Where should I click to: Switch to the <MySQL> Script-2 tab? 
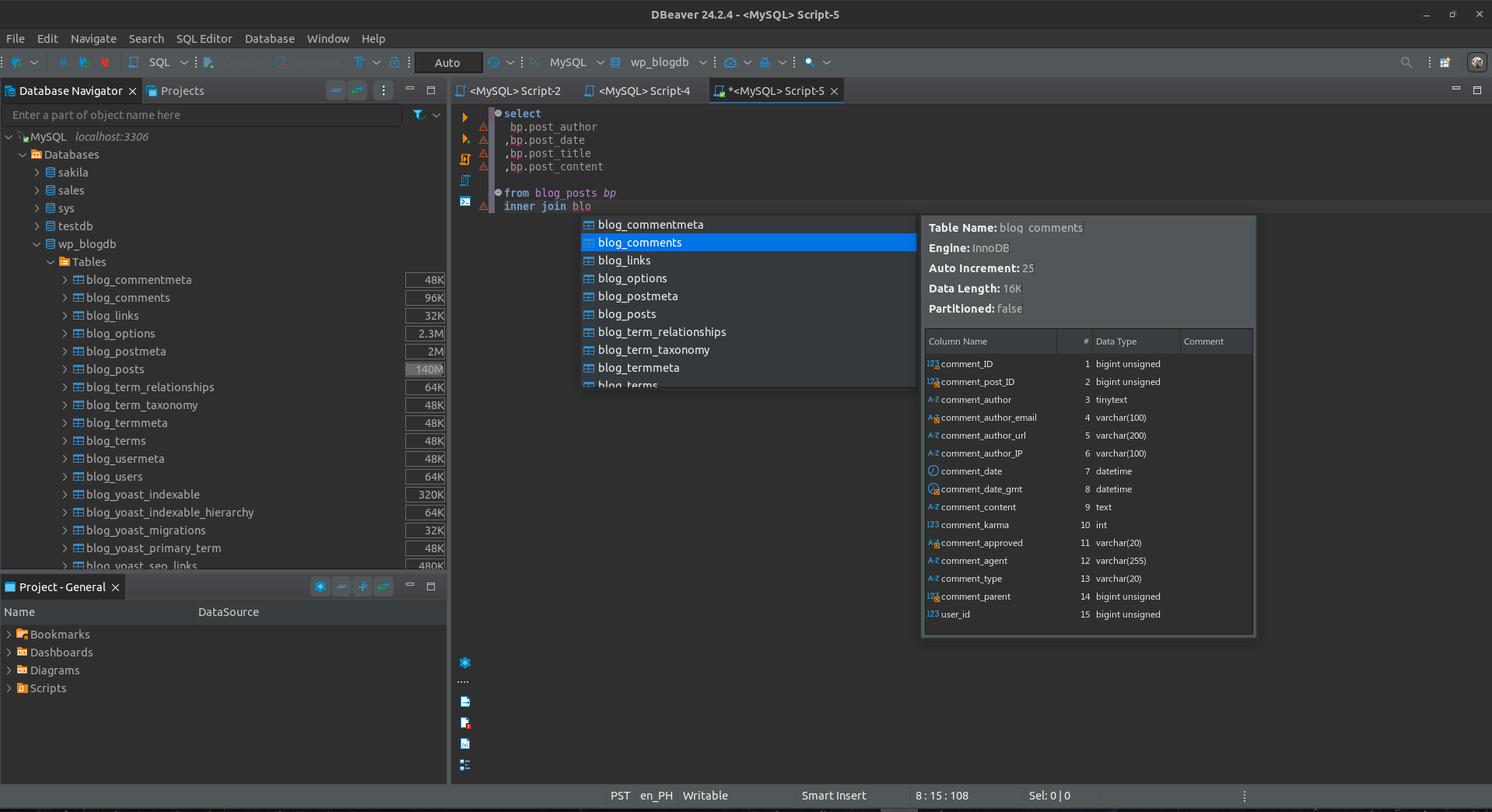[x=508, y=90]
